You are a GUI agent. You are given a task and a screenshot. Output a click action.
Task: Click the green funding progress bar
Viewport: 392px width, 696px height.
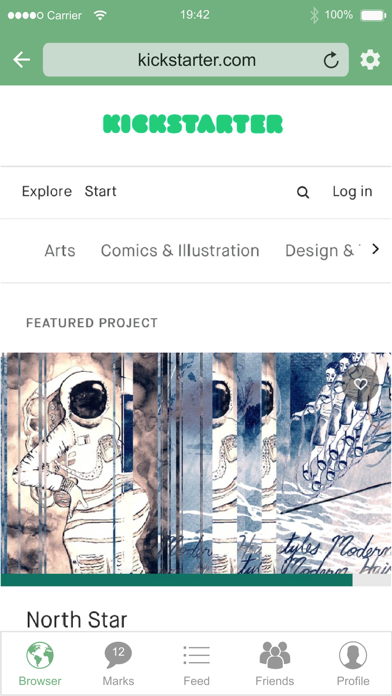[x=177, y=580]
